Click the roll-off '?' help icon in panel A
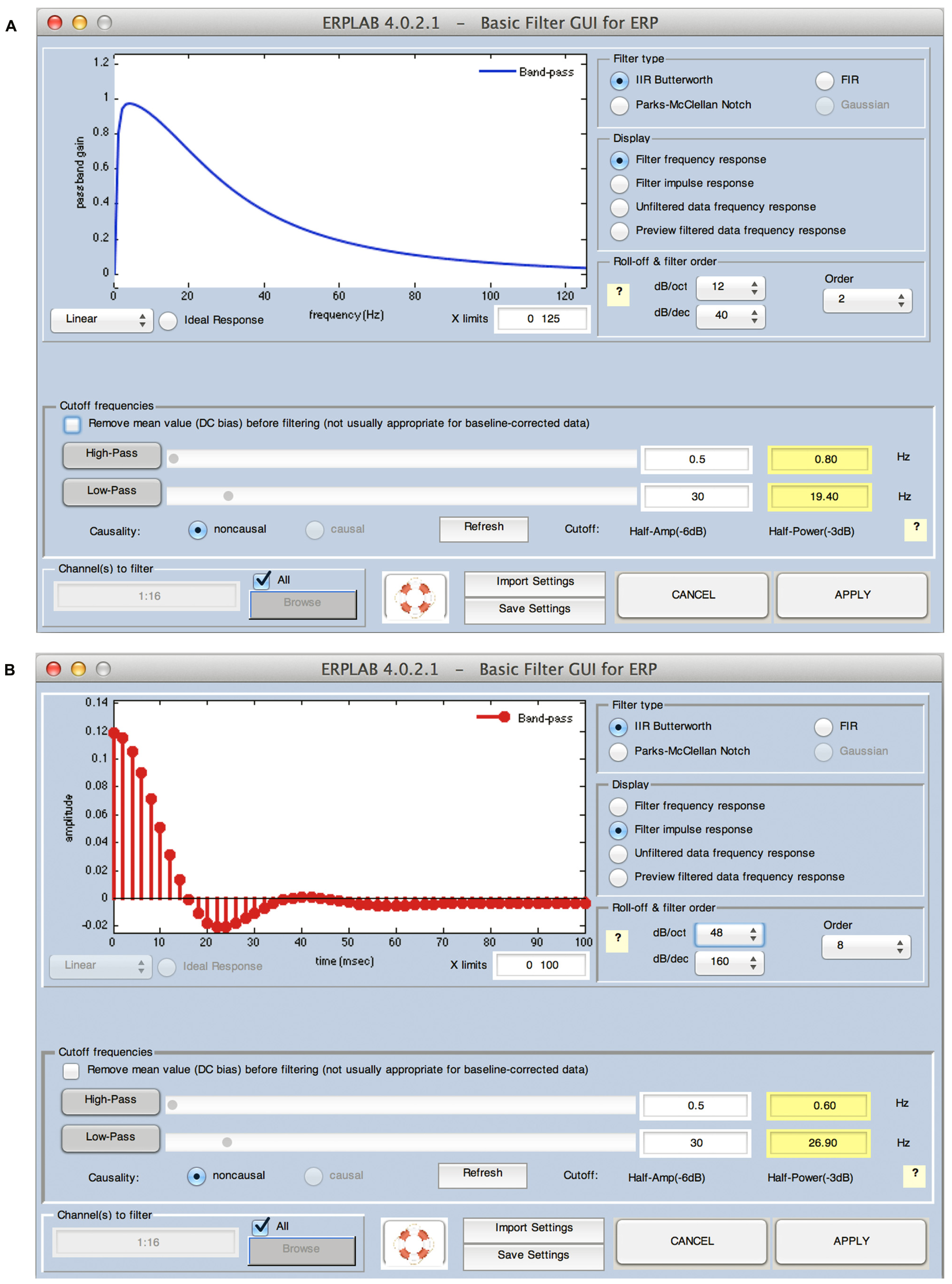The image size is (952, 1284). [619, 294]
